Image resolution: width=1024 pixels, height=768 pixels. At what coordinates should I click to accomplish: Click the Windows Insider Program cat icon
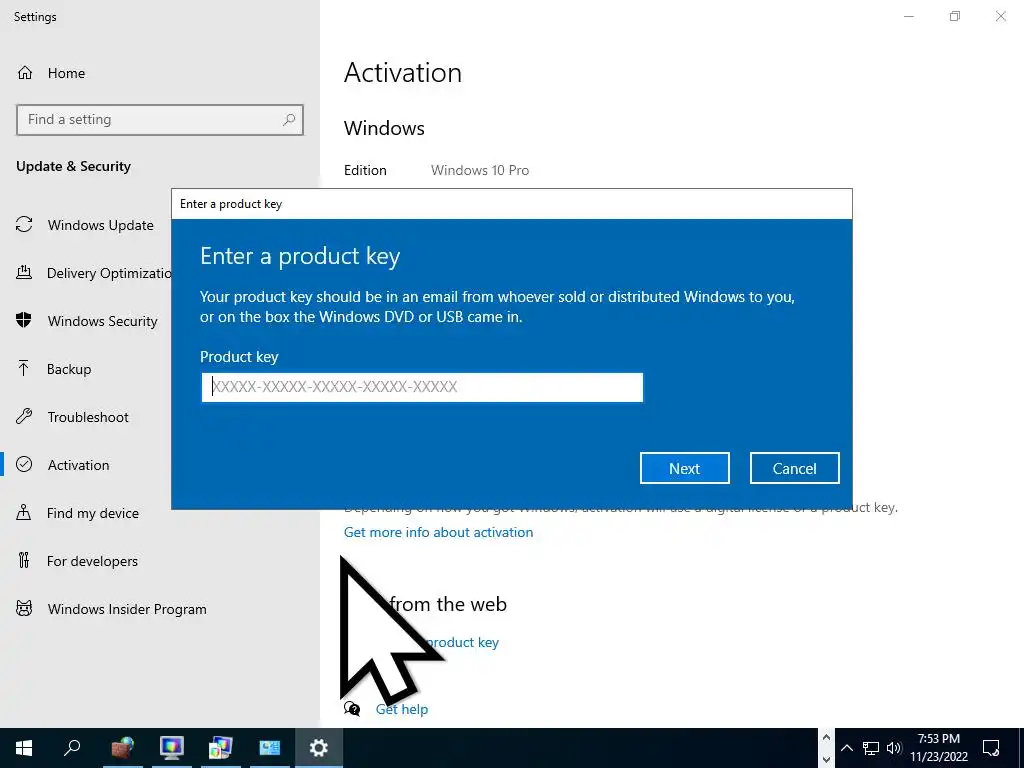tap(24, 609)
